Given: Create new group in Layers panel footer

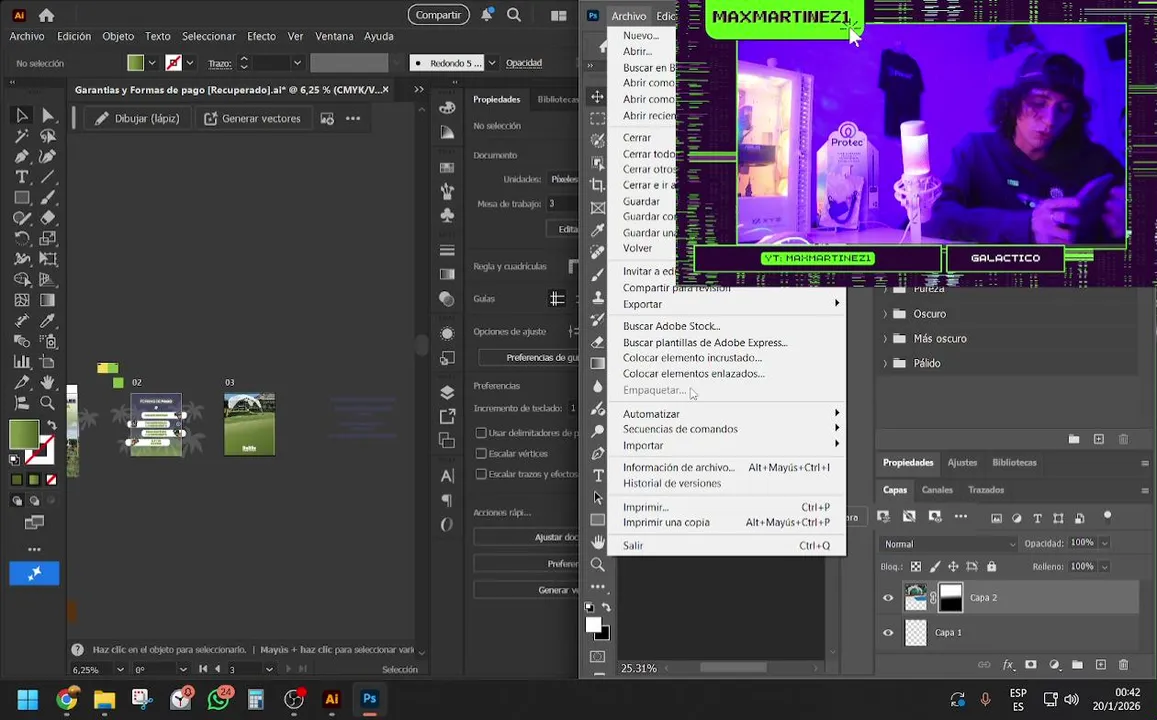Looking at the screenshot, I should [1077, 665].
